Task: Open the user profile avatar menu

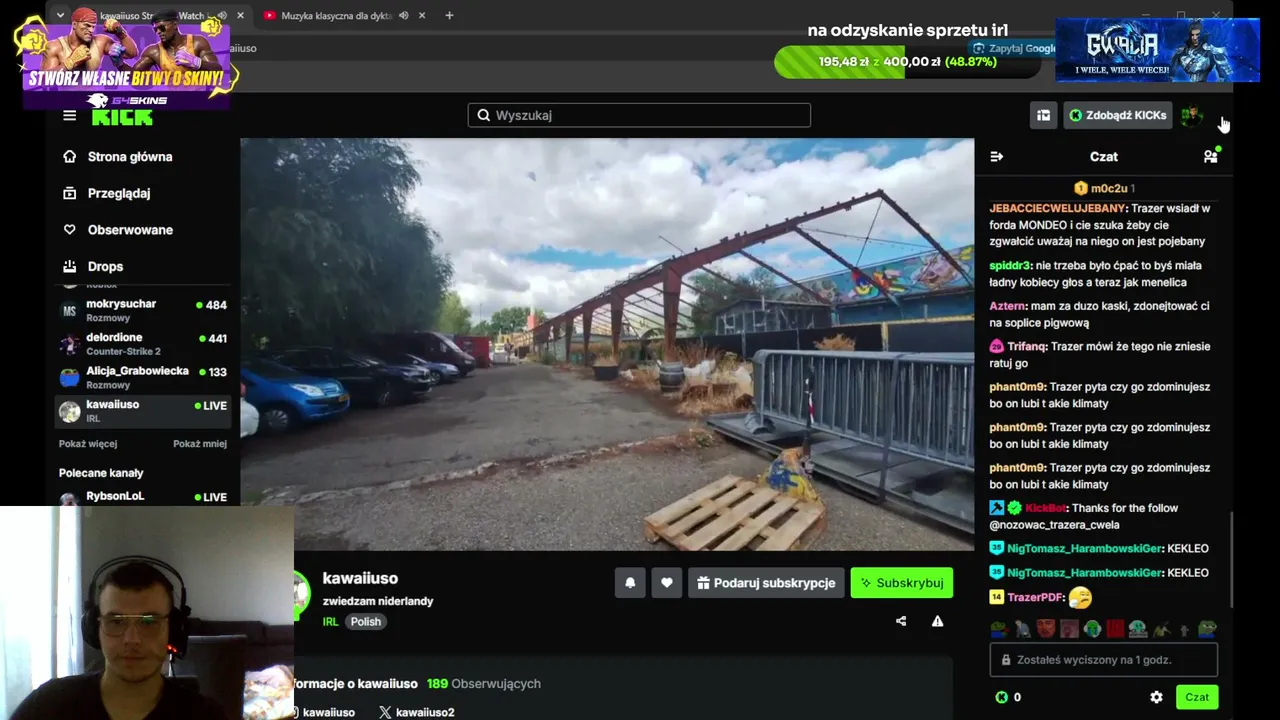Action: (1191, 116)
